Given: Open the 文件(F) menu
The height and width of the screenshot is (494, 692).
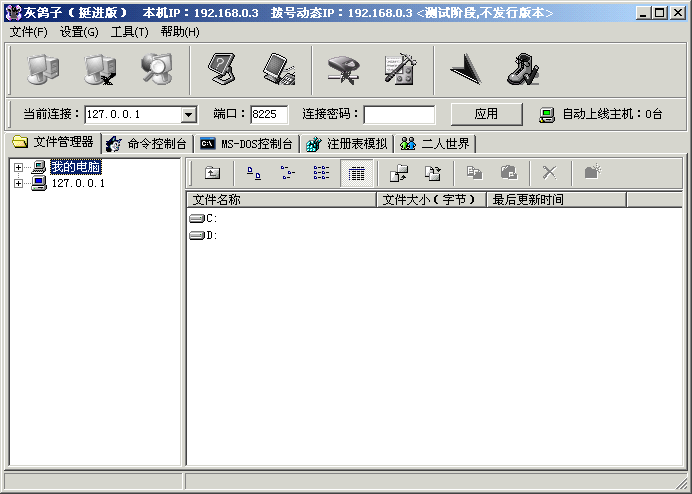Looking at the screenshot, I should 29,32.
